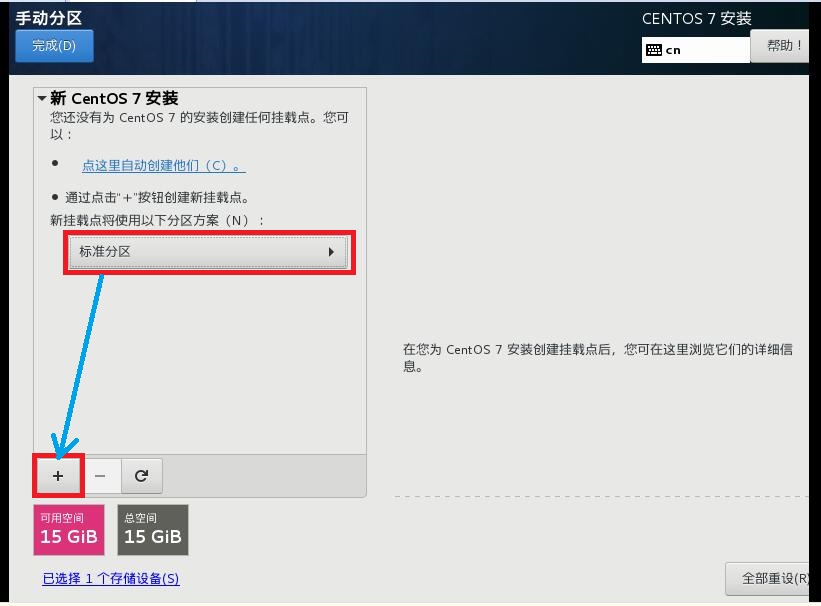The image size is (821, 606).
Task: Open the 帮助！ help button
Action: pyautogui.click(x=780, y=46)
